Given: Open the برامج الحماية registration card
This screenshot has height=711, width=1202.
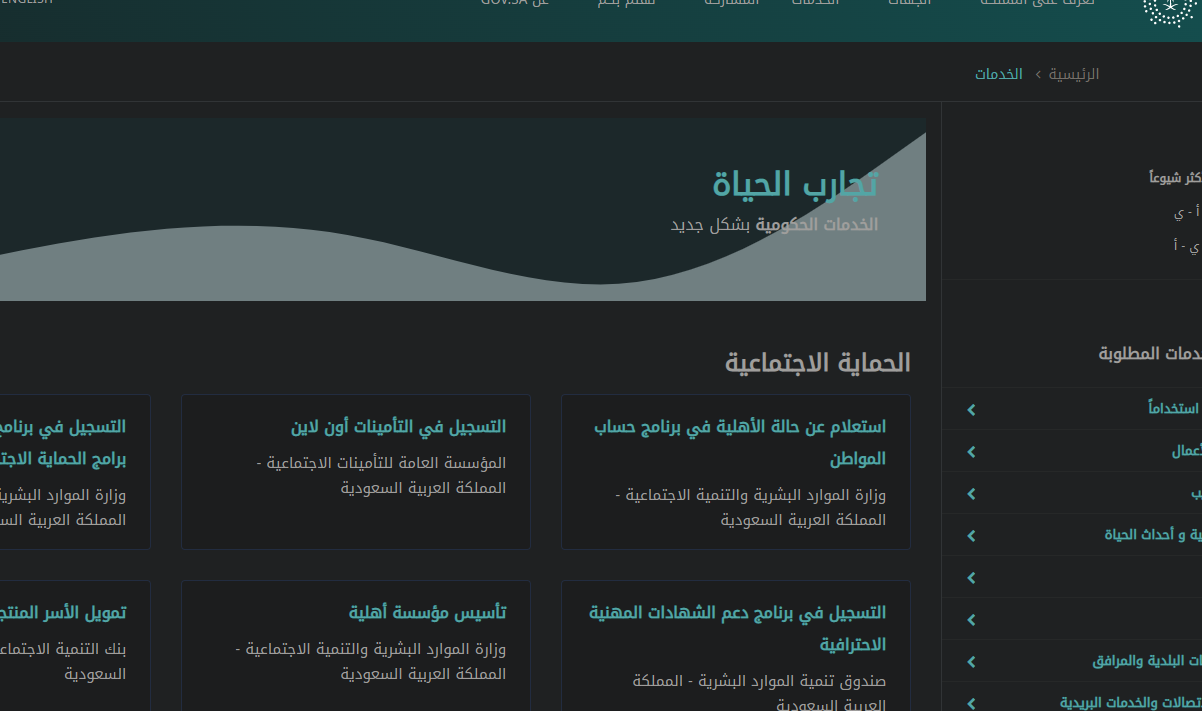Looking at the screenshot, I should tap(63, 442).
